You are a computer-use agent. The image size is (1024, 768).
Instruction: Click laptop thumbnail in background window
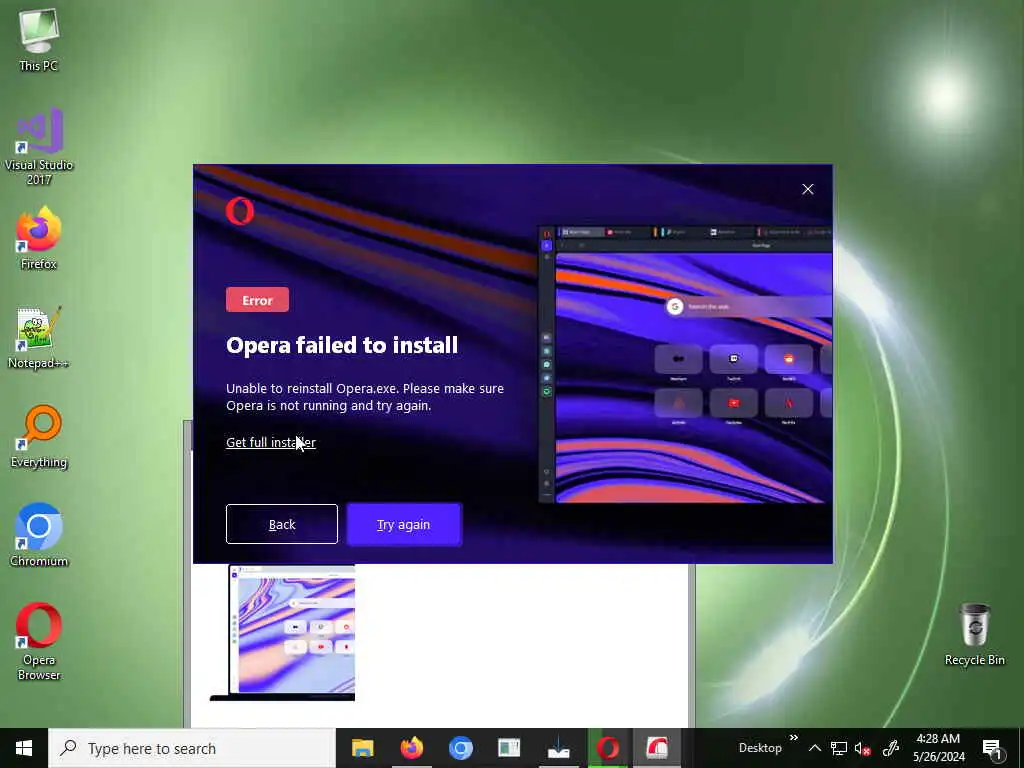pyautogui.click(x=283, y=633)
